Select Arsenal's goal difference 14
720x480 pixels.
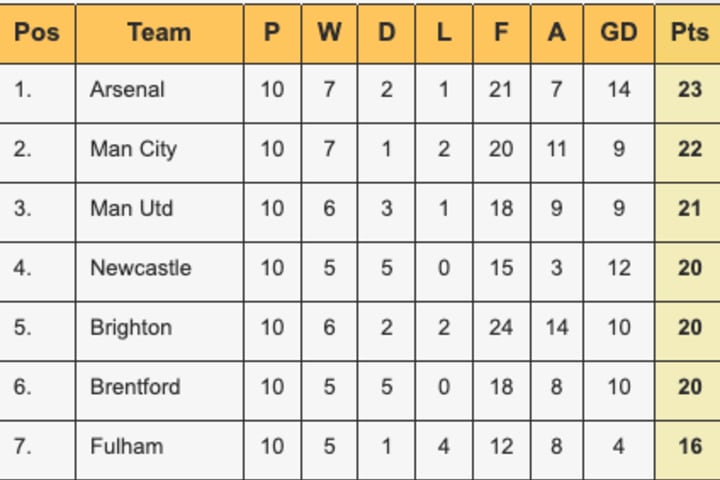coord(618,90)
